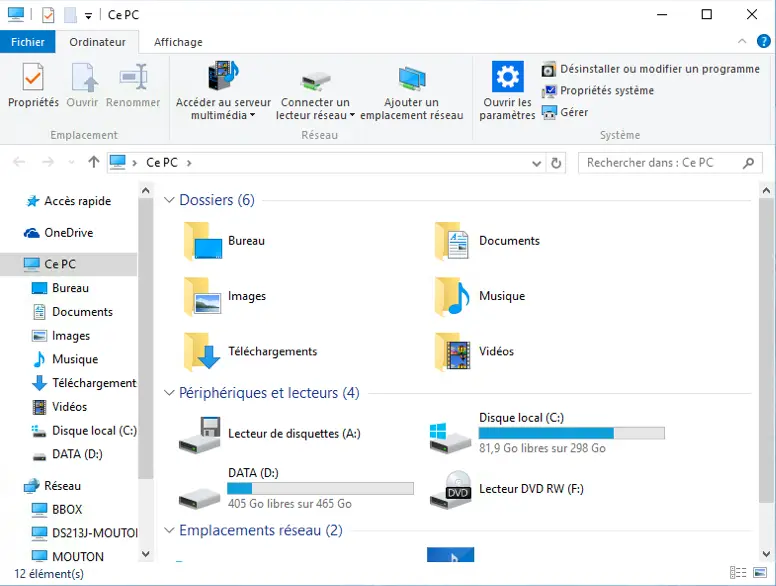Viewport: 776px width, 586px height.
Task: Select the Disque local (C:) drive icon
Action: tap(450, 438)
